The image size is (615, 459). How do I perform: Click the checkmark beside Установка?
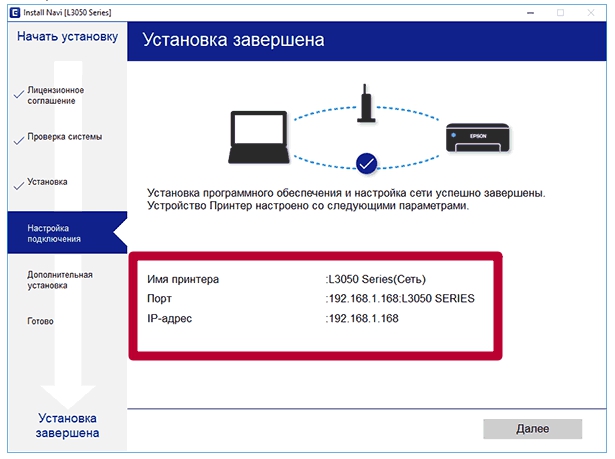point(18,186)
